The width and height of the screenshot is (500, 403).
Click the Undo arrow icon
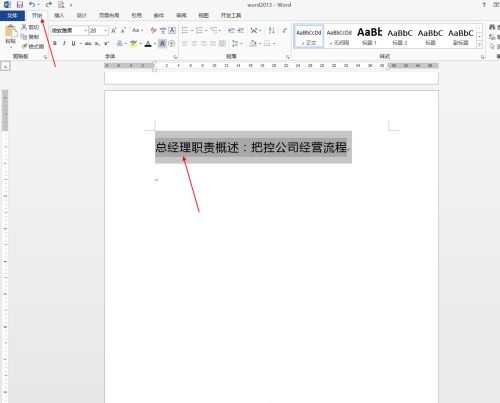coord(32,5)
